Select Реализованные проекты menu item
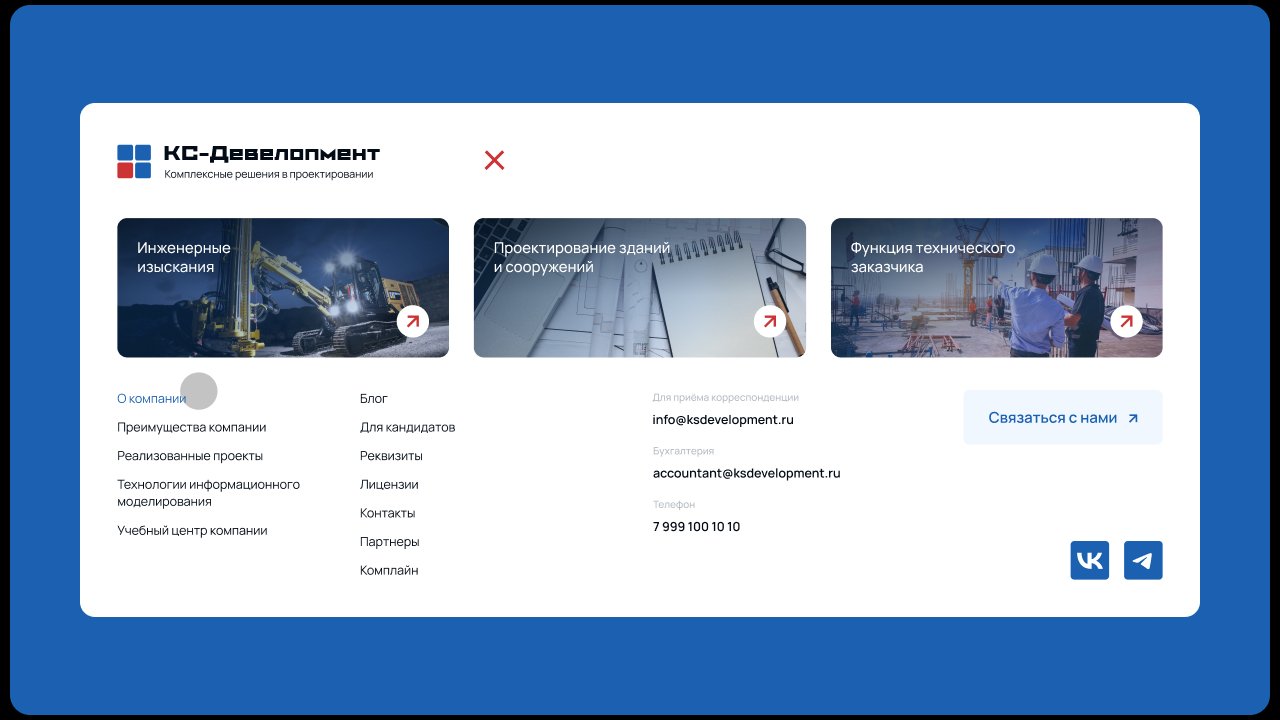The height and width of the screenshot is (720, 1280). [x=190, y=456]
